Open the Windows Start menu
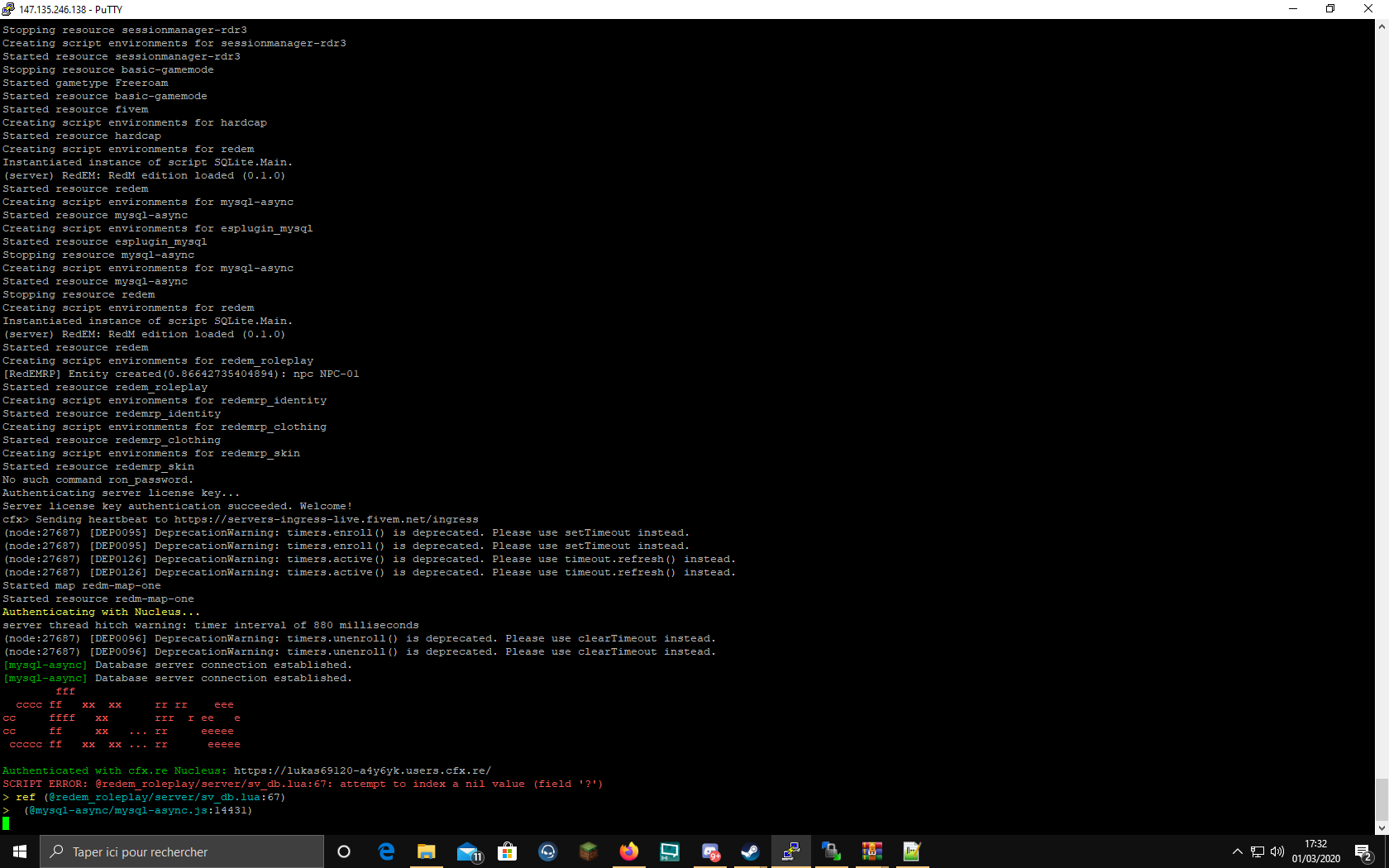 20,851
